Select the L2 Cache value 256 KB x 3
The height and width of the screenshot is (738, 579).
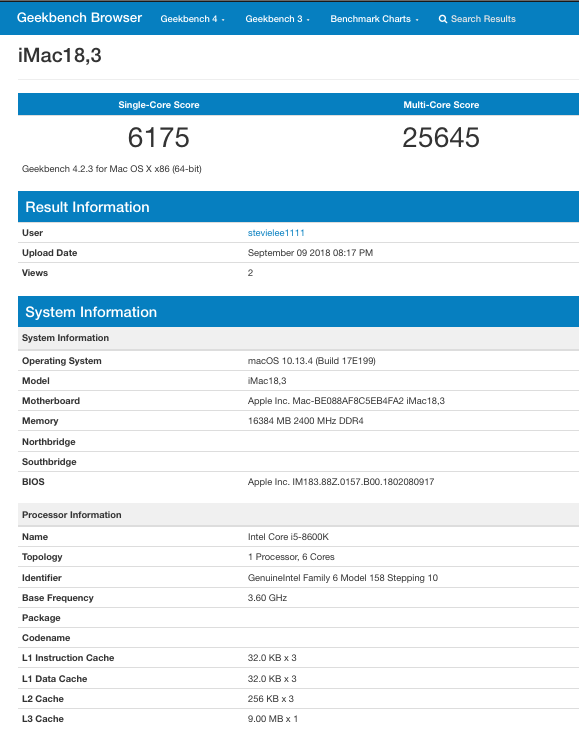tap(271, 698)
